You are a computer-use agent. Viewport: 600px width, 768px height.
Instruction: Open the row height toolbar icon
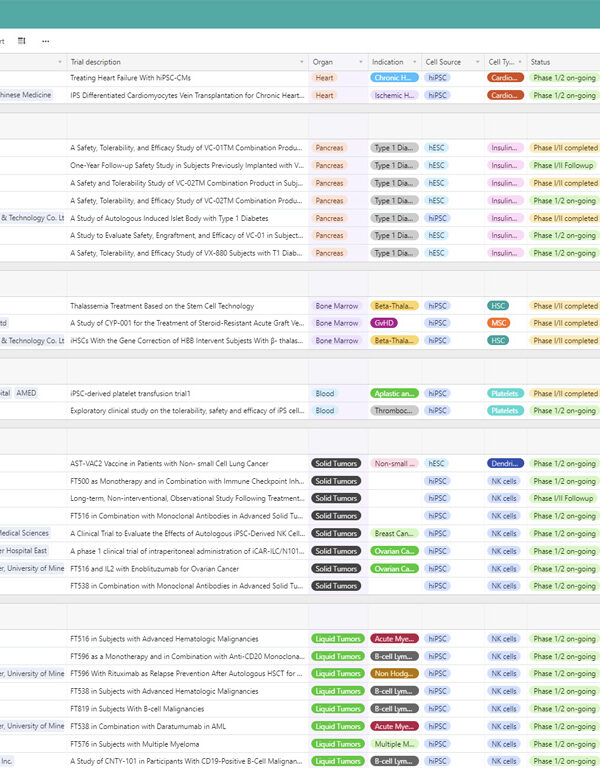point(22,41)
